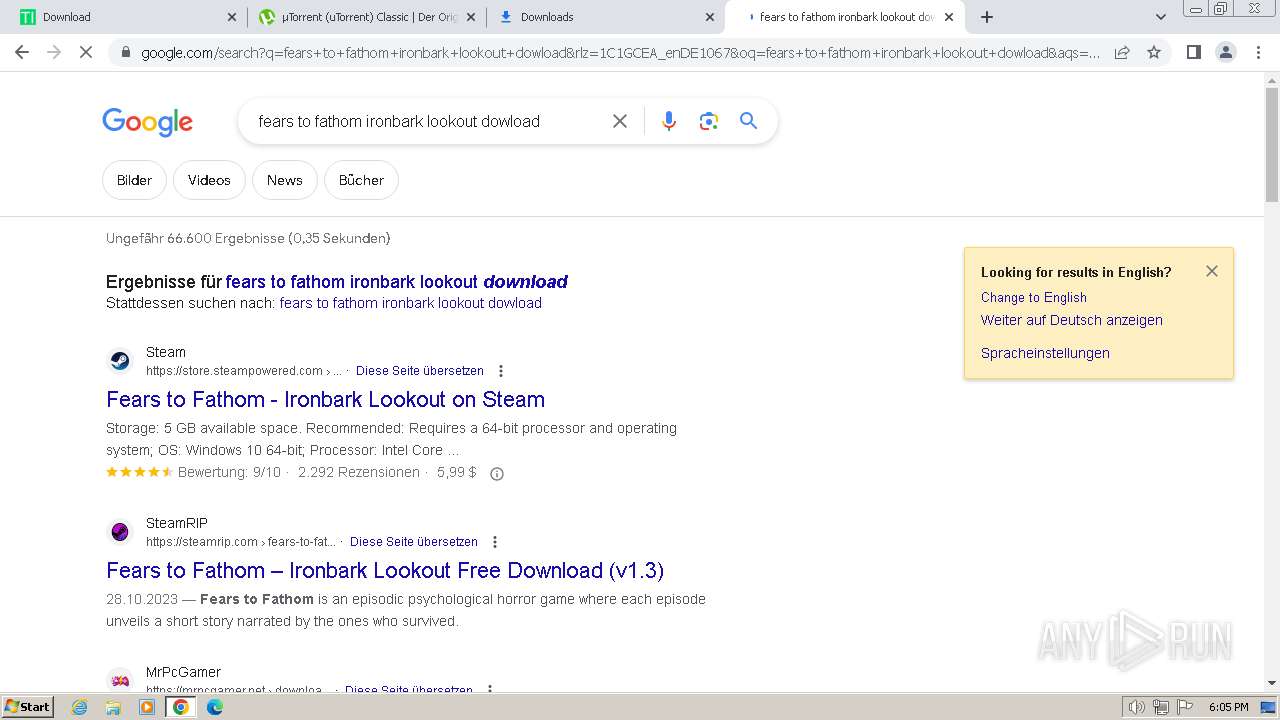Open the corrected query 'ironbark lookout download' link

tap(397, 282)
